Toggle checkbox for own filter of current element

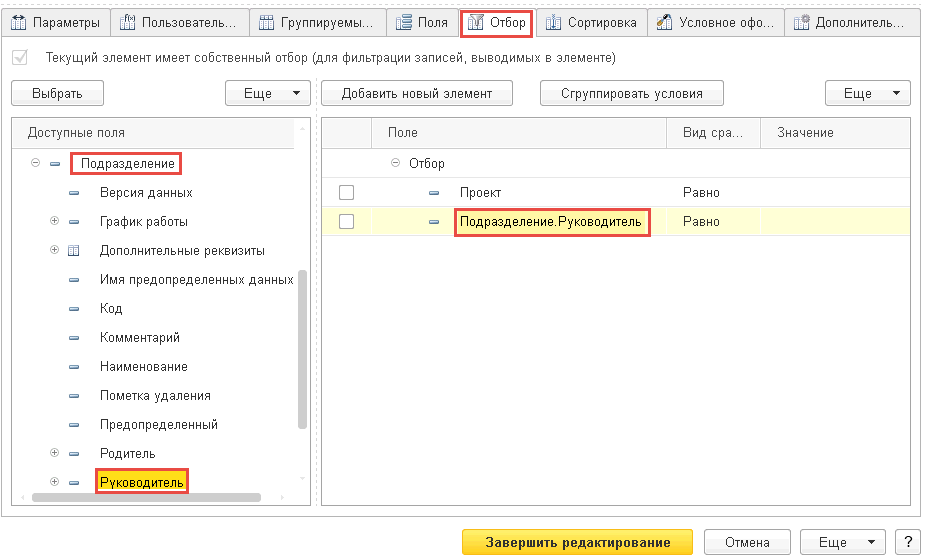[x=20, y=57]
